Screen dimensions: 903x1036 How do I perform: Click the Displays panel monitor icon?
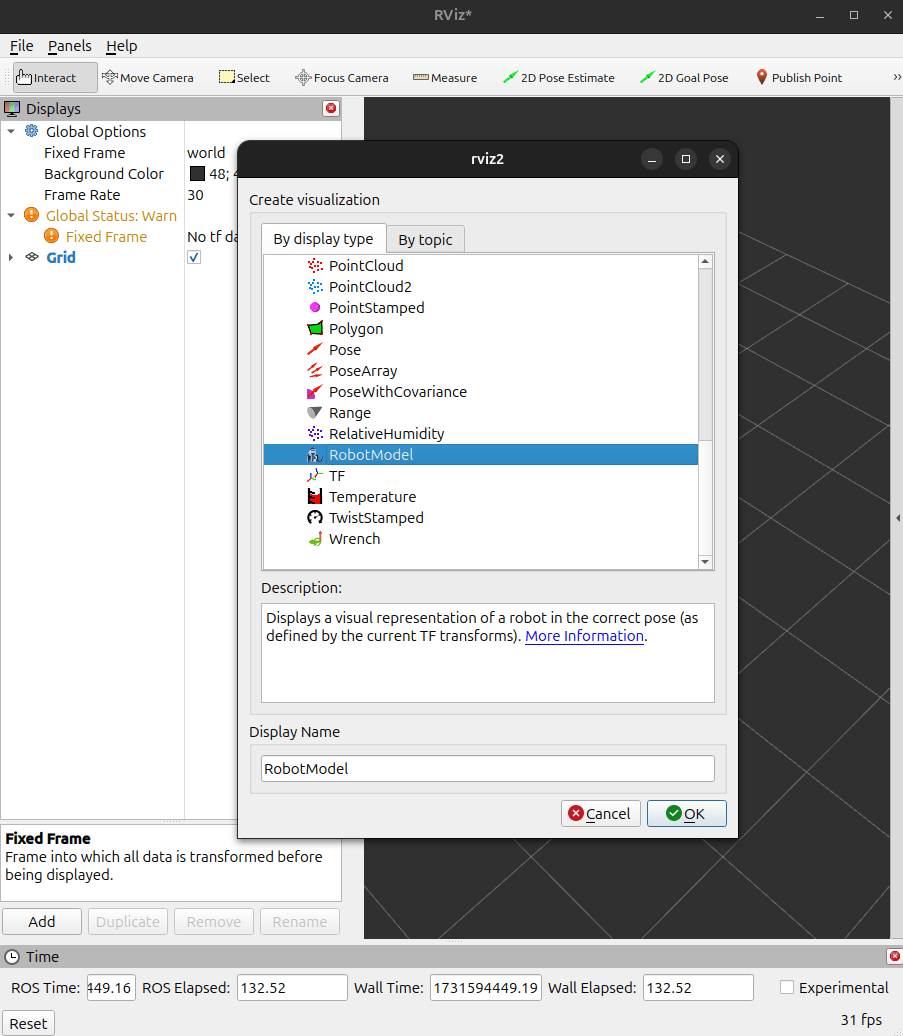pos(12,108)
